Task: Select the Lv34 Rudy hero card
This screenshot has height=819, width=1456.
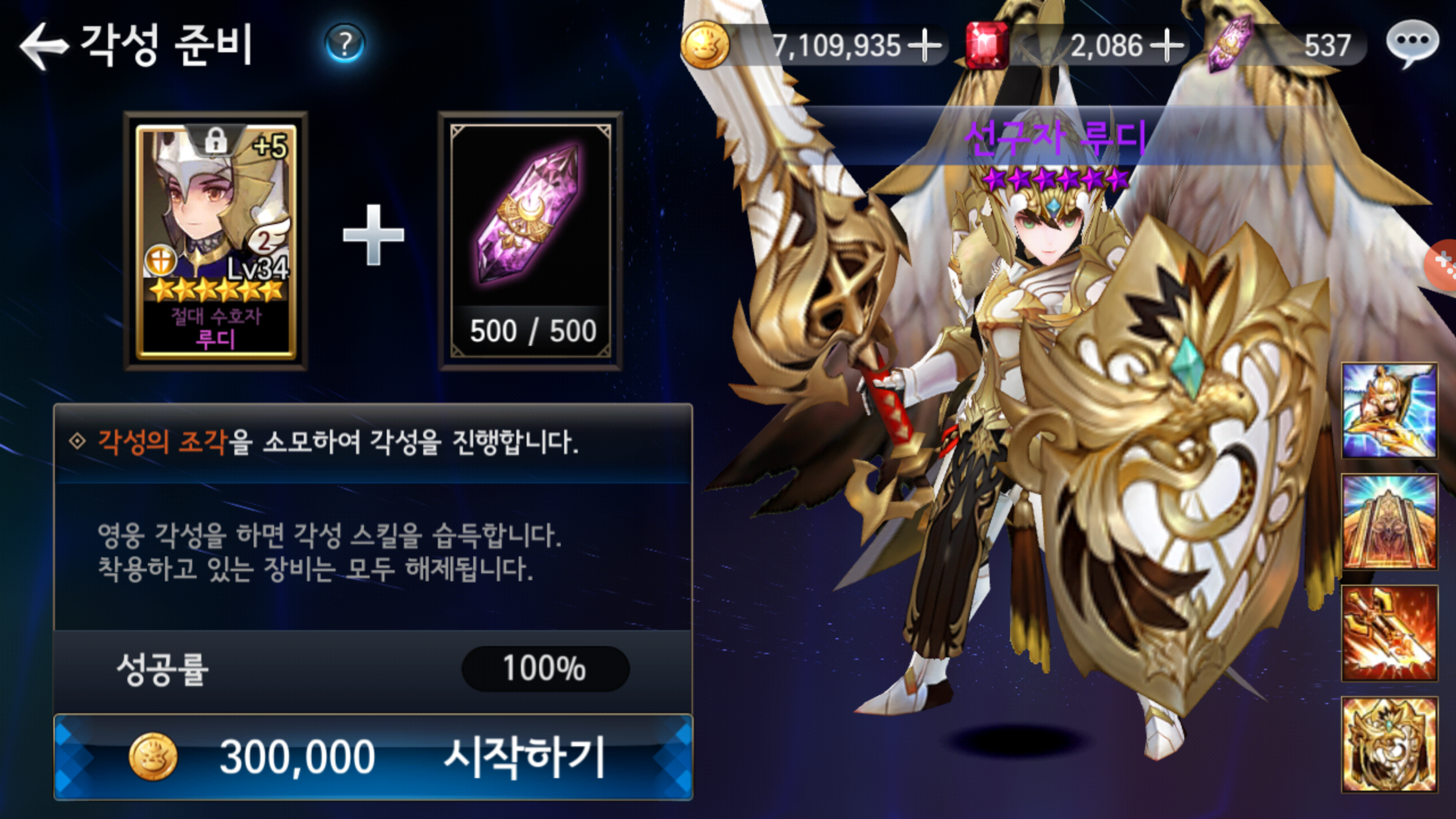Action: 216,241
